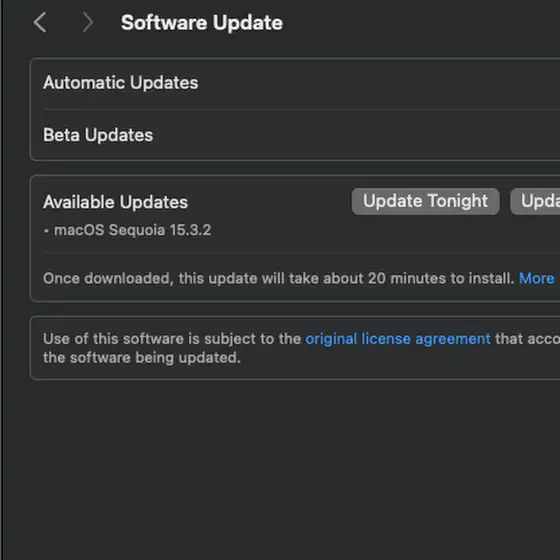Image resolution: width=560 pixels, height=560 pixels.
Task: Click the Update Tonight button
Action: tap(425, 201)
